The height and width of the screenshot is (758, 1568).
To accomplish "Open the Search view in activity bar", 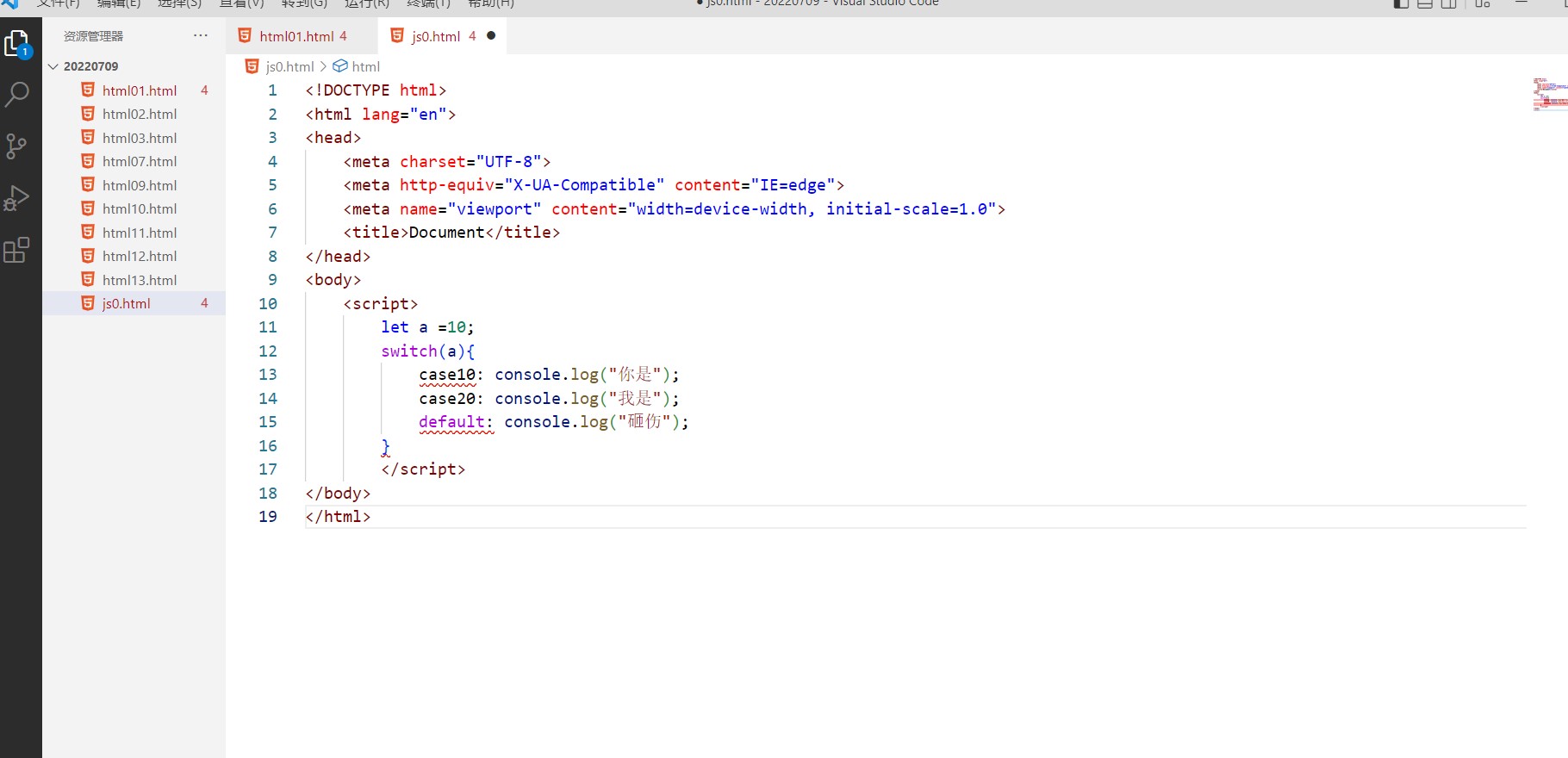I will (17, 95).
